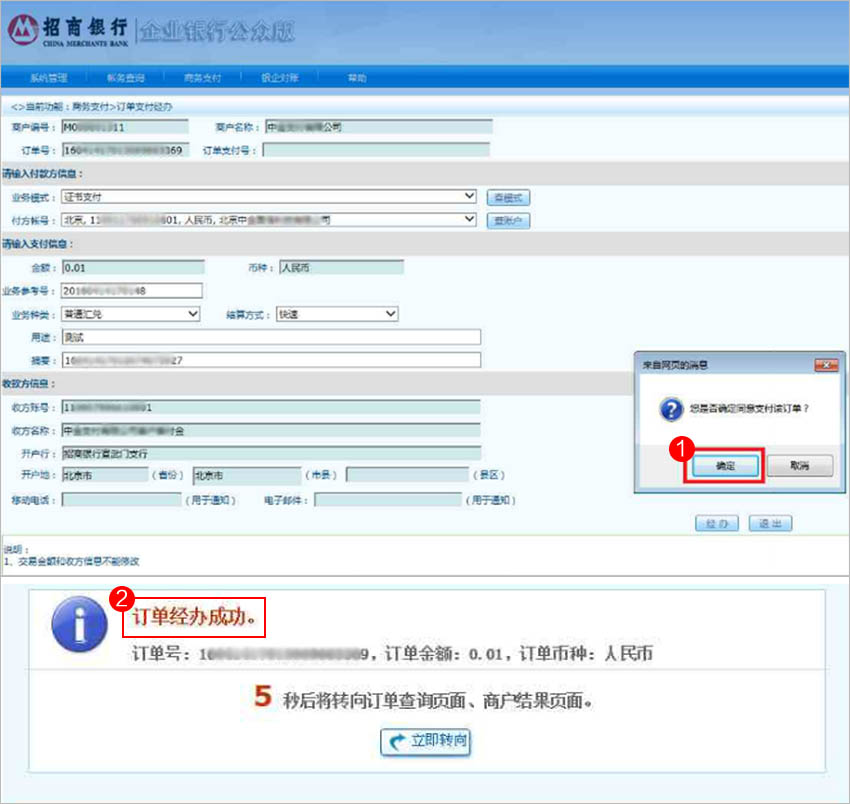
Task: Open the 系统管理 menu
Action: [x=49, y=78]
